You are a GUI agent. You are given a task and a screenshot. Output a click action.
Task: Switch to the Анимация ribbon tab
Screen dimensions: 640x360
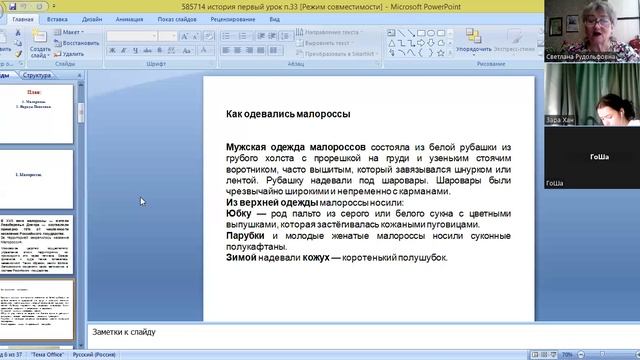129,19
